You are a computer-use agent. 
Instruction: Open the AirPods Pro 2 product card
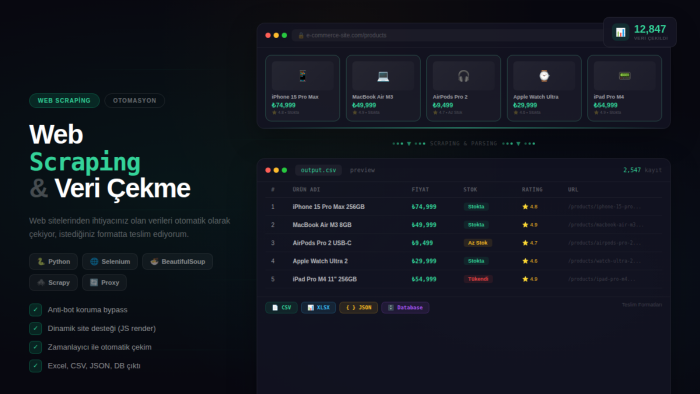pyautogui.click(x=463, y=88)
